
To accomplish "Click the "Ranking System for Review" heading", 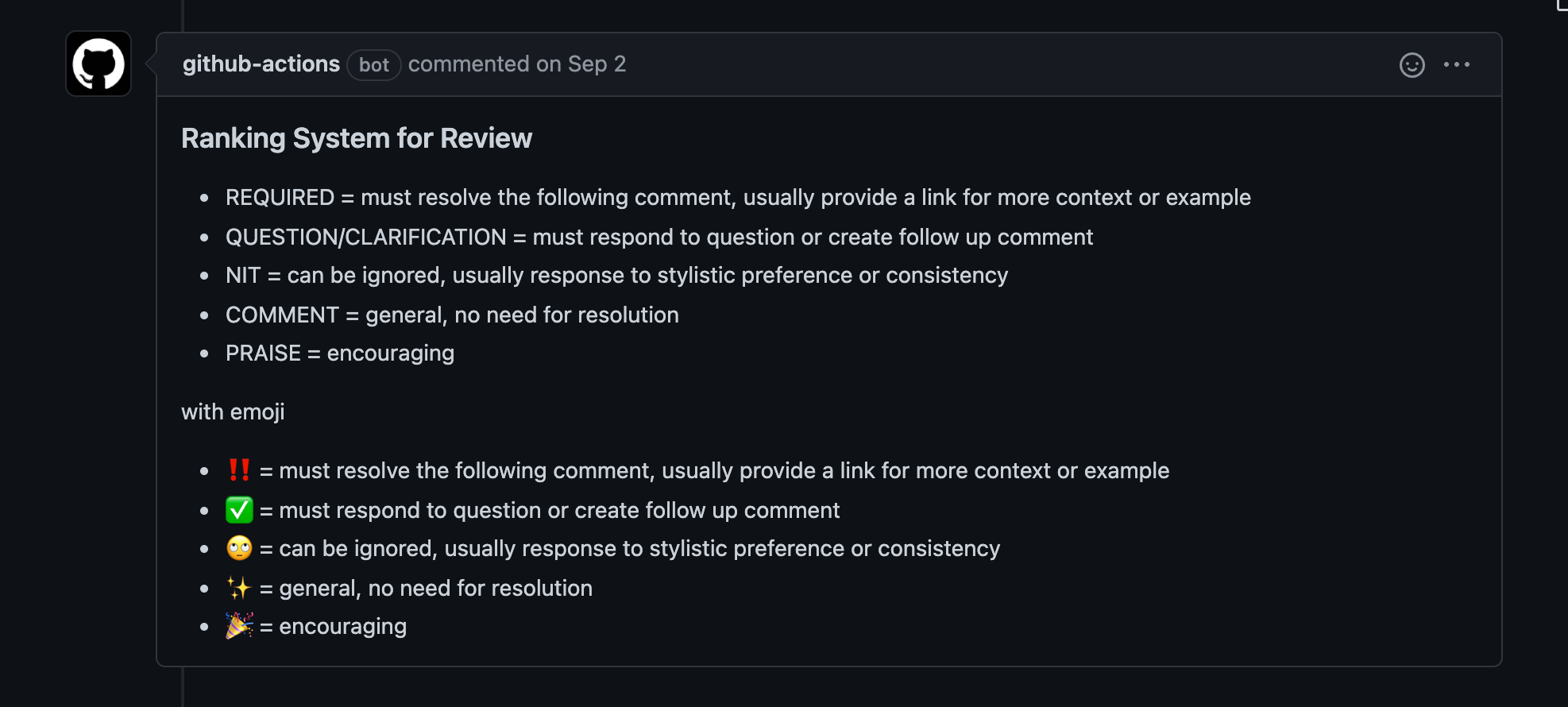I will pyautogui.click(x=357, y=138).
